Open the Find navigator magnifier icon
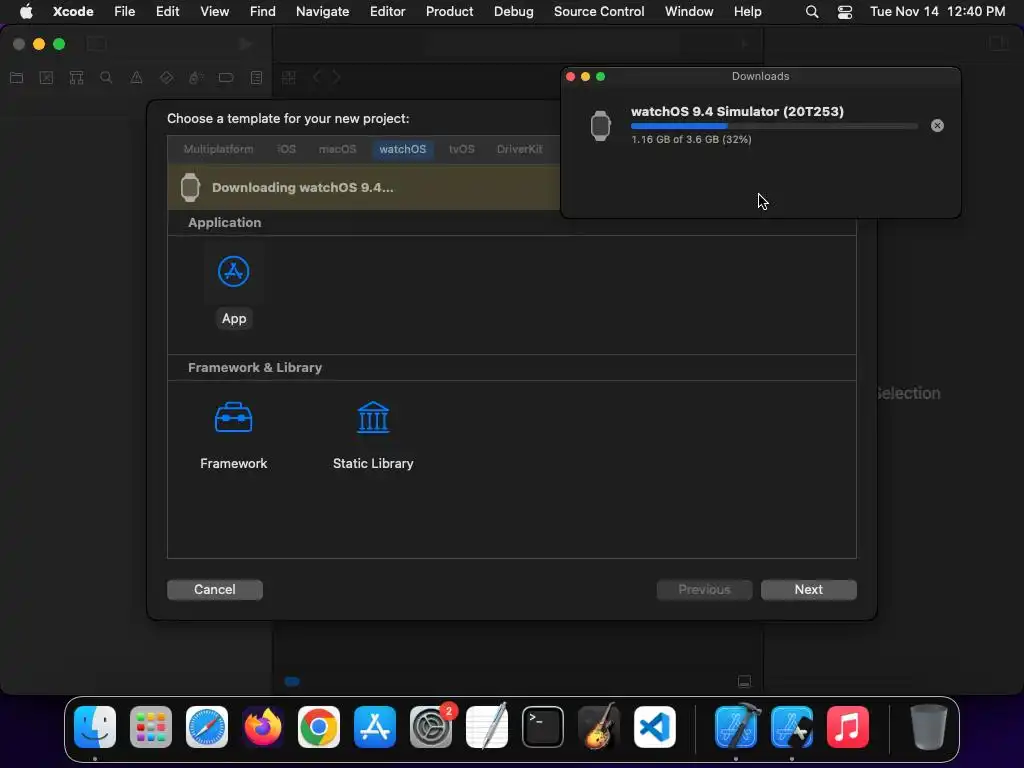1024x768 pixels. point(106,78)
